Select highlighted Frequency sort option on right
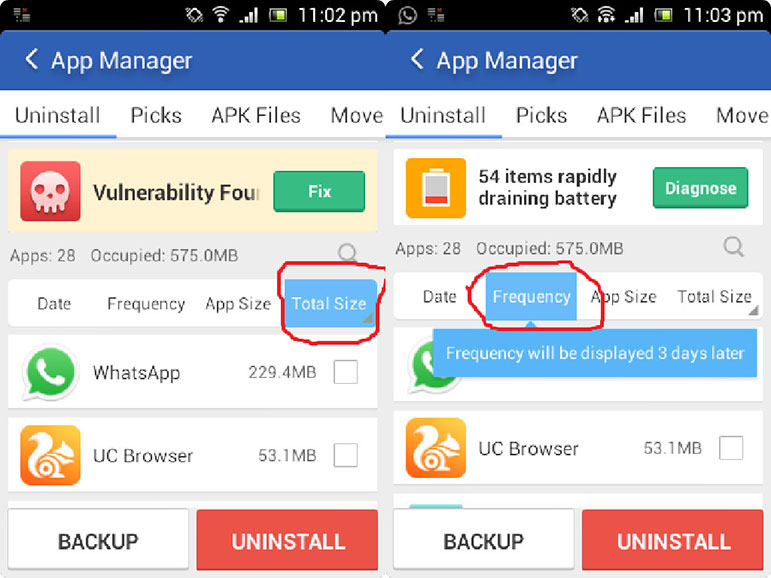Viewport: 771px width, 578px height. pos(531,296)
